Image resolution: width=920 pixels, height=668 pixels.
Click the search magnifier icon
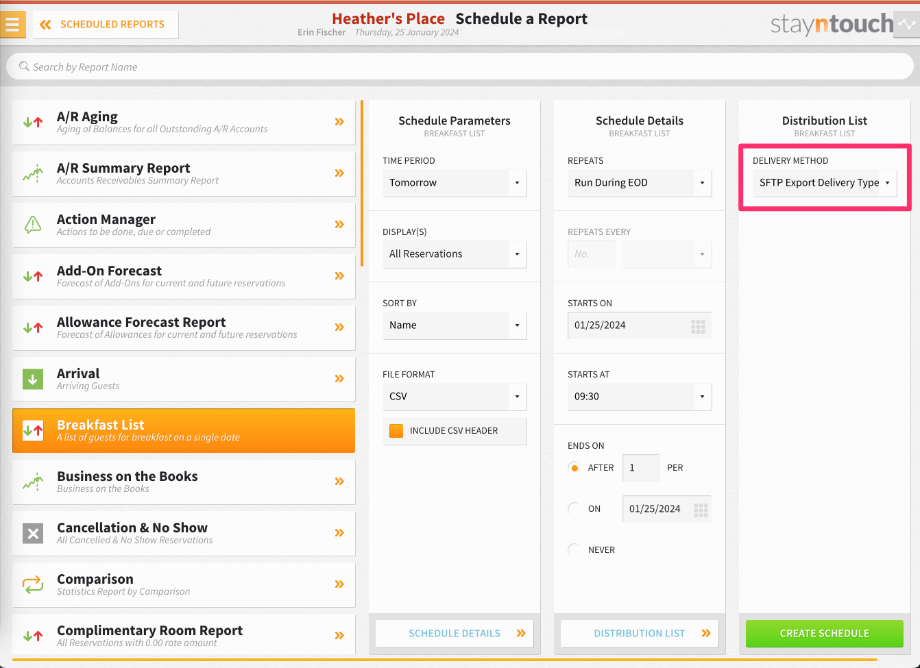[x=24, y=66]
